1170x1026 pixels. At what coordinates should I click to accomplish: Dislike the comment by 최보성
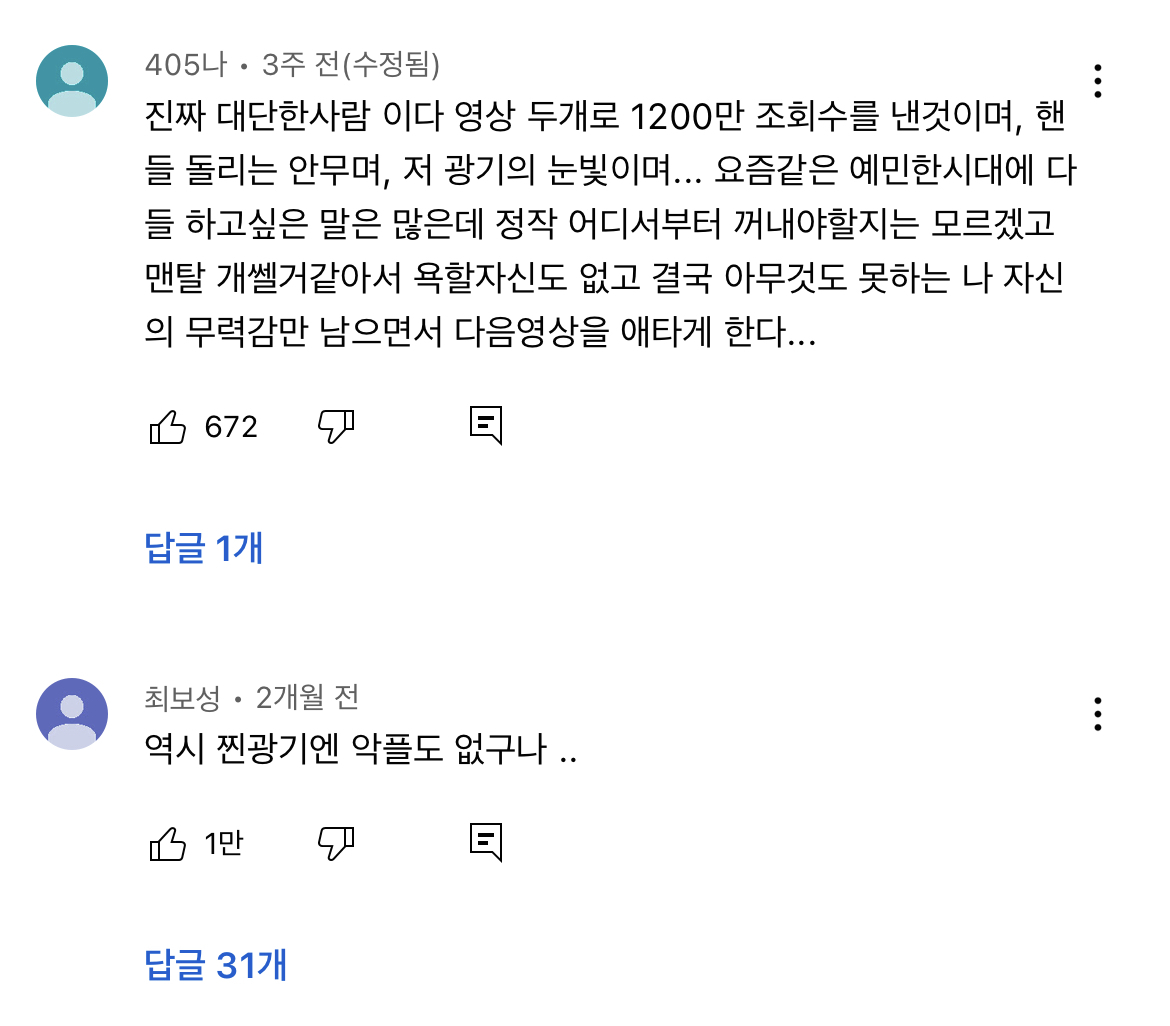pos(336,844)
